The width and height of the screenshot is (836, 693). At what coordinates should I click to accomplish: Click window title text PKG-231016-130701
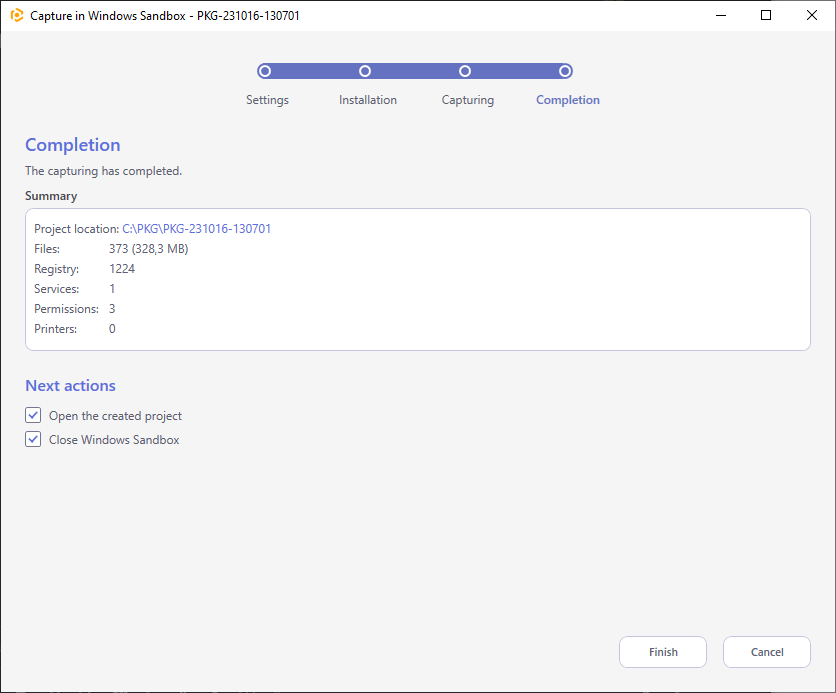[x=248, y=16]
